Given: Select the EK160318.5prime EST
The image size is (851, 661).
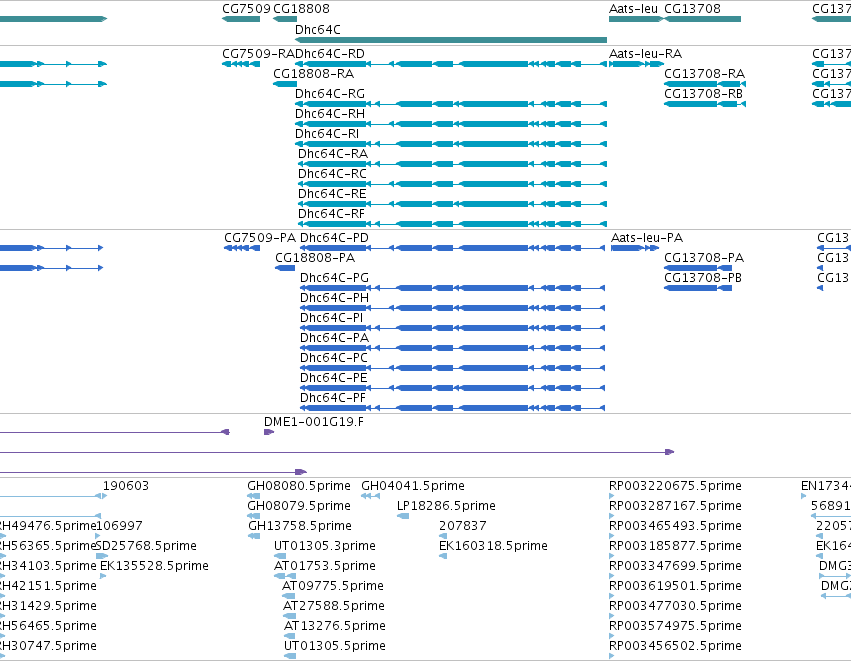Looking at the screenshot, I should (x=493, y=546).
